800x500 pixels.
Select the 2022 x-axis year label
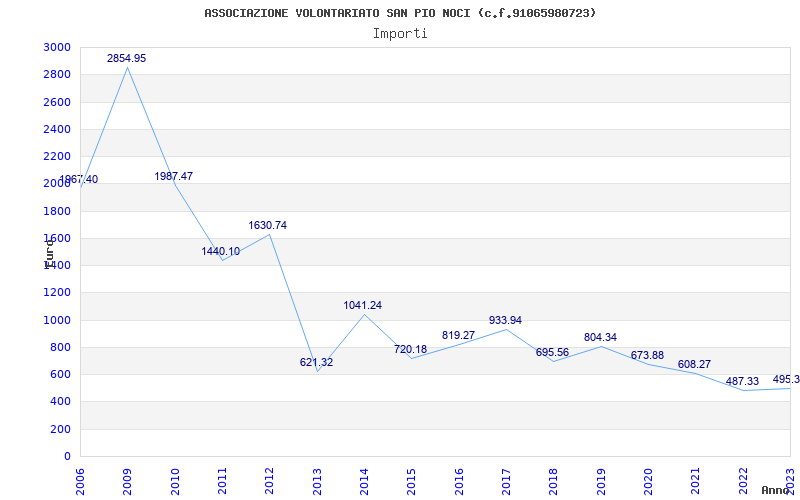[743, 481]
